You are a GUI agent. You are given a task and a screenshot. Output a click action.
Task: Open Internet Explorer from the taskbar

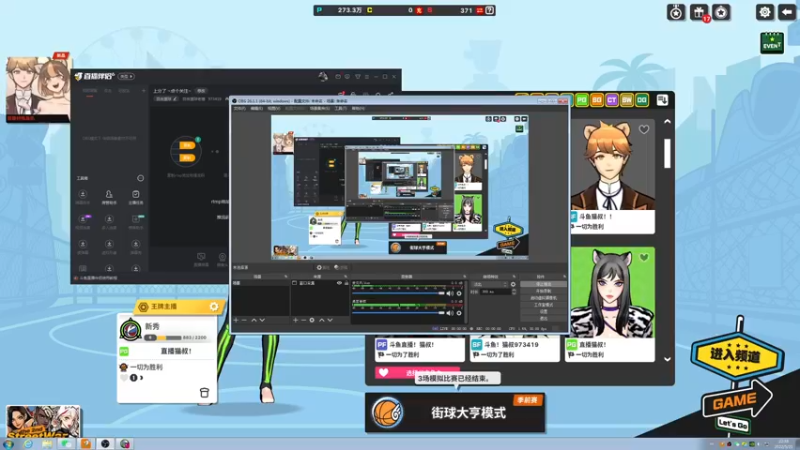pos(28,444)
